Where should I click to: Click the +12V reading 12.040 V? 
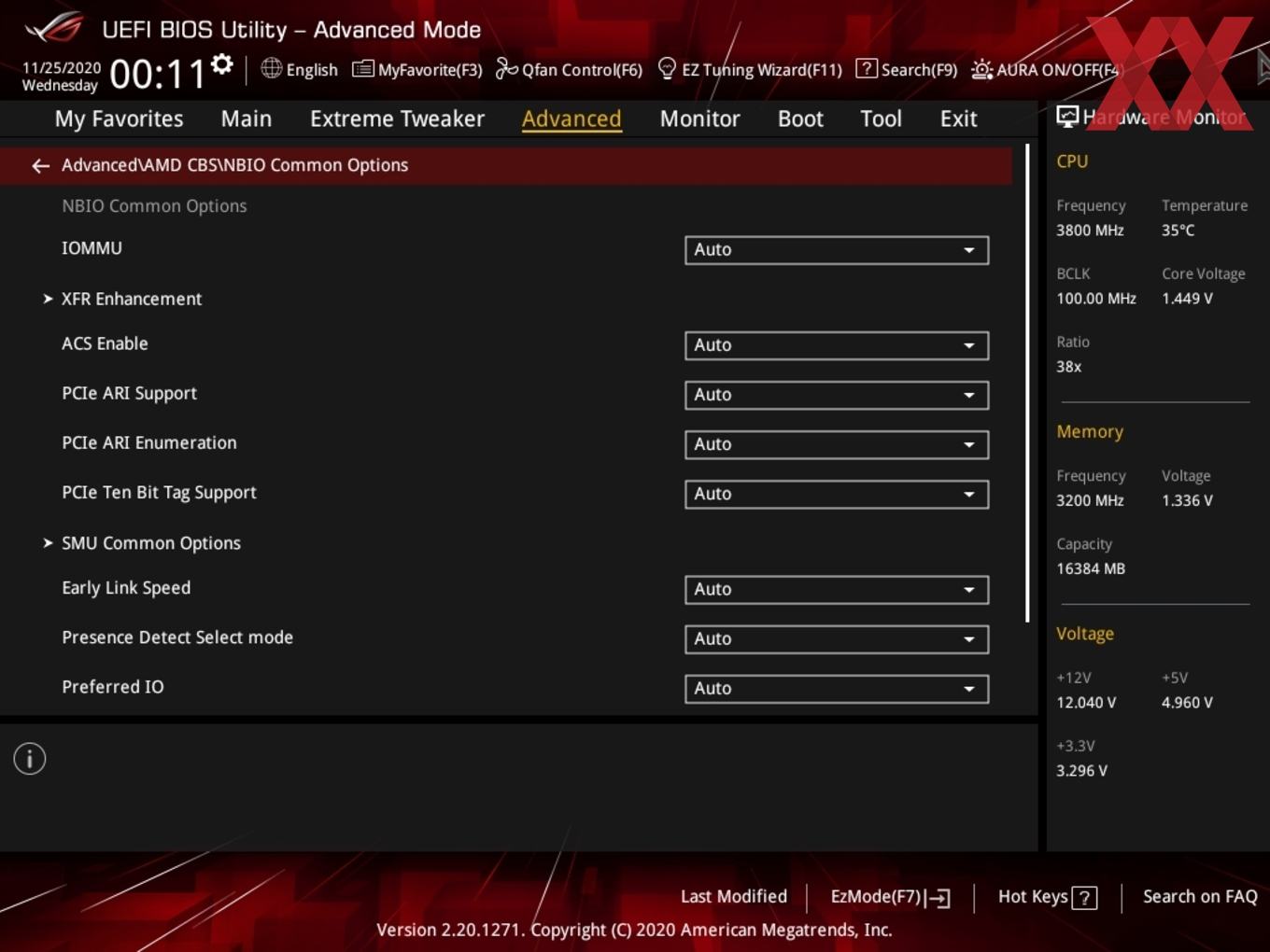pyautogui.click(x=1086, y=703)
